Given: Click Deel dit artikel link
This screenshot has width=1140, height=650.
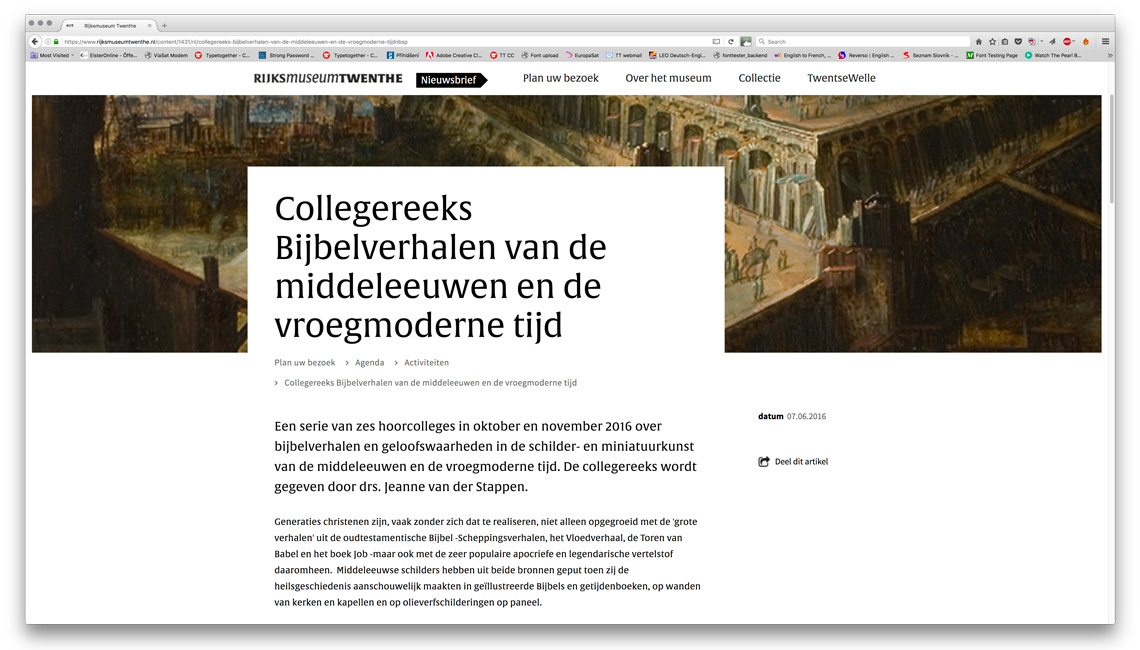Looking at the screenshot, I should click(801, 462).
